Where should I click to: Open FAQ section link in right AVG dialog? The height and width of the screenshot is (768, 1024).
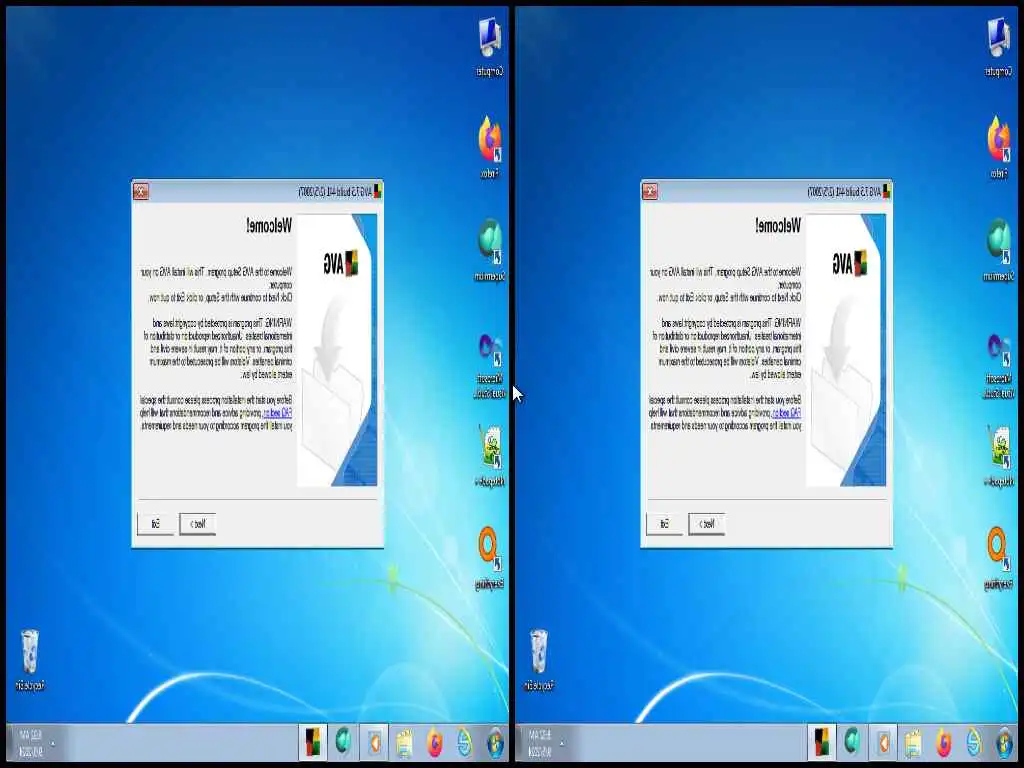pos(786,413)
